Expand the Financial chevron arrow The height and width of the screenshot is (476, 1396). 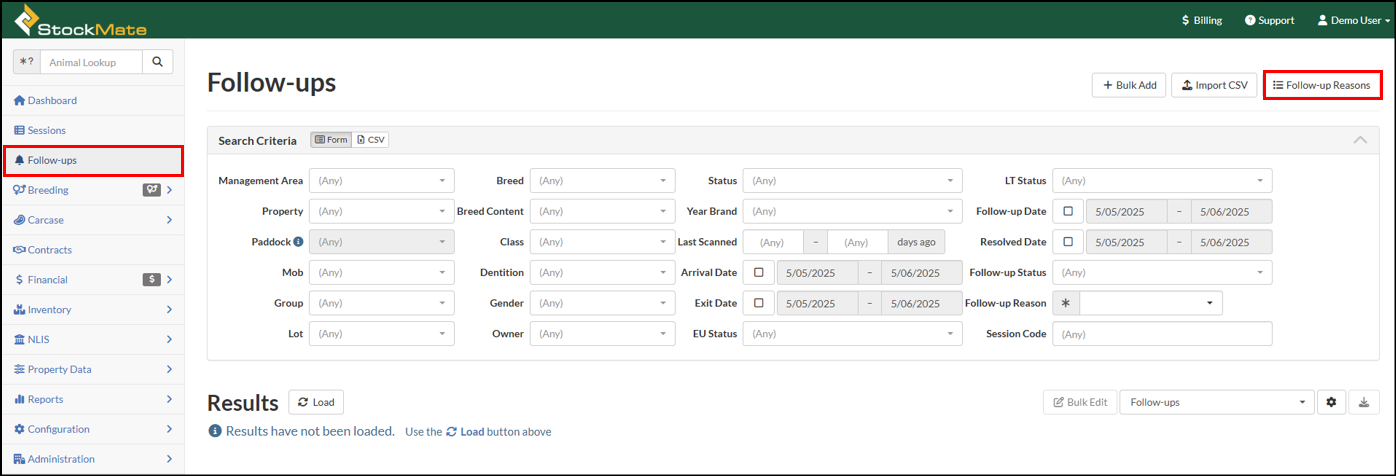point(170,280)
